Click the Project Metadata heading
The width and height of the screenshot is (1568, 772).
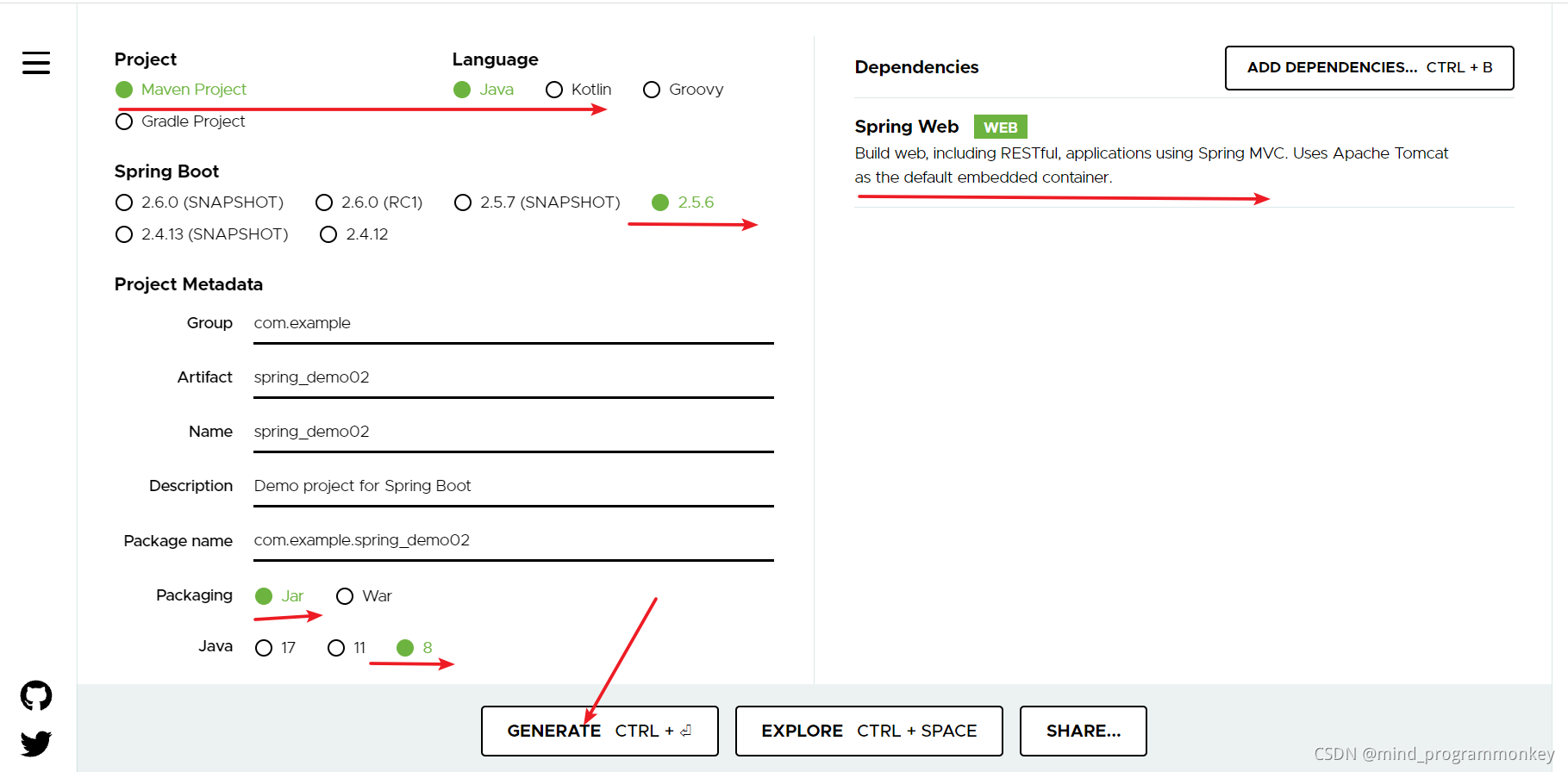click(189, 284)
